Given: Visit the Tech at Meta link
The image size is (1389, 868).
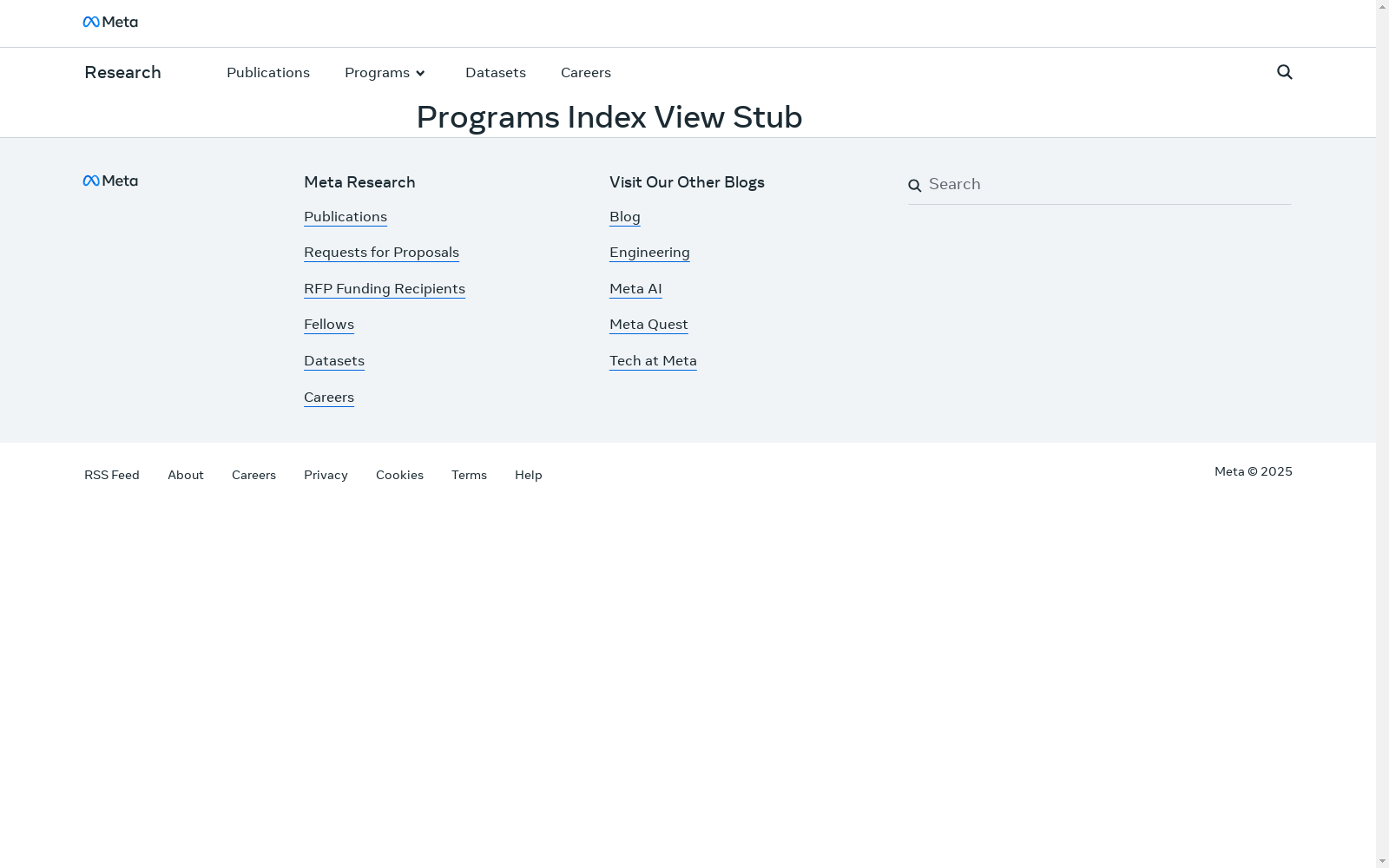Looking at the screenshot, I should point(653,360).
